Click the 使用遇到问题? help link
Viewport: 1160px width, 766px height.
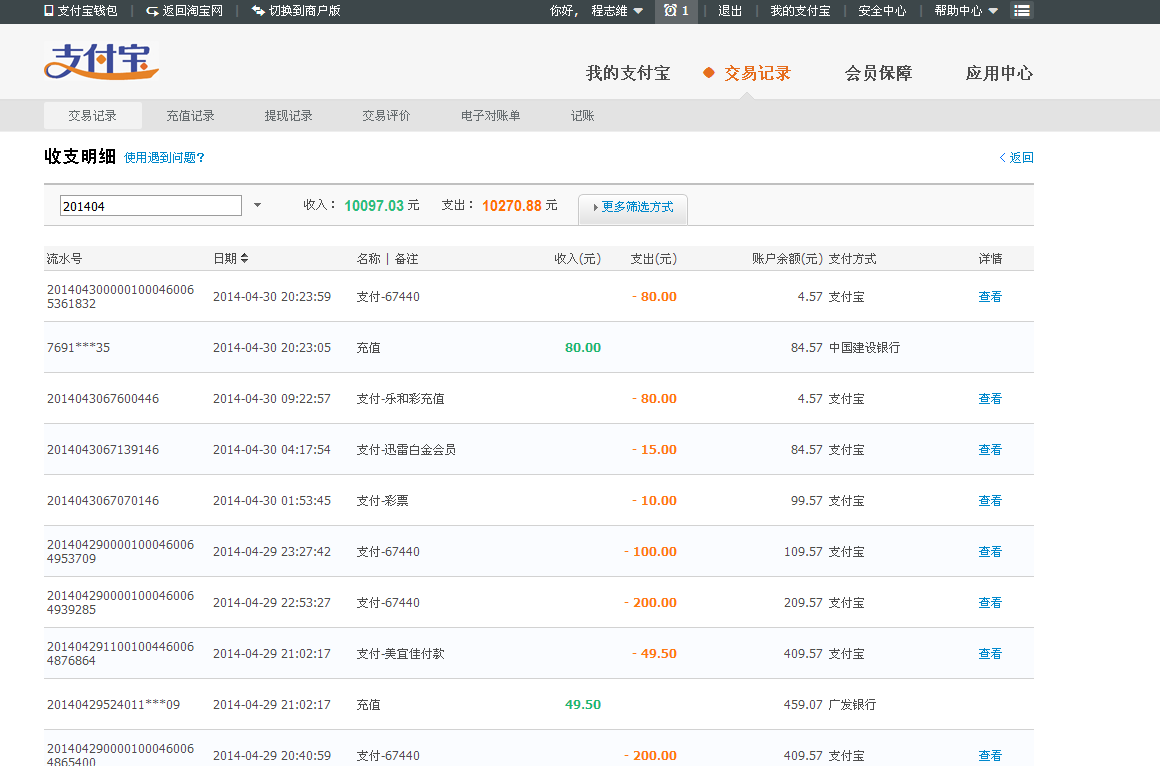pyautogui.click(x=164, y=158)
